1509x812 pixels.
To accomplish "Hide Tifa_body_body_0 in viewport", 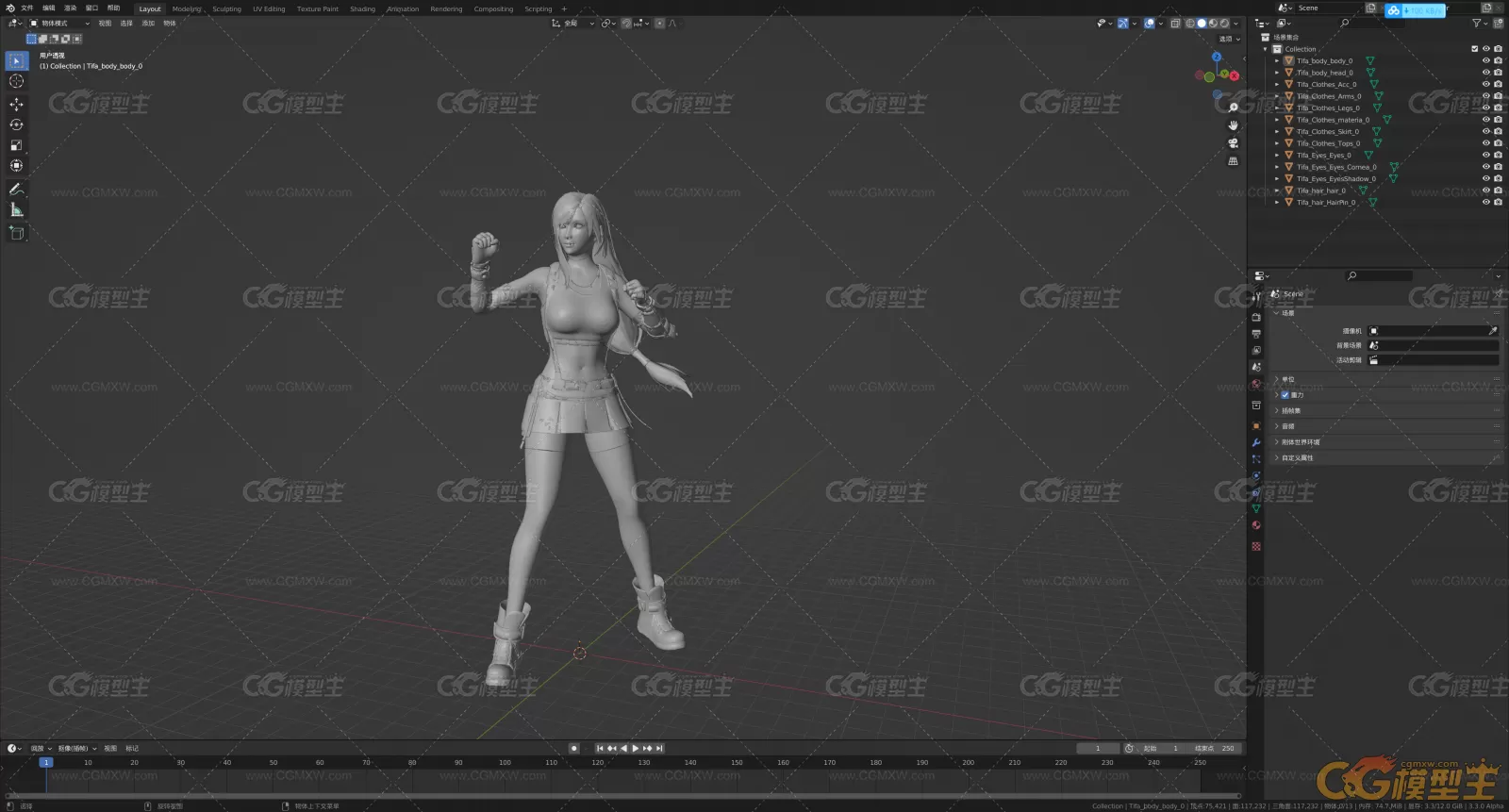I will [1486, 60].
